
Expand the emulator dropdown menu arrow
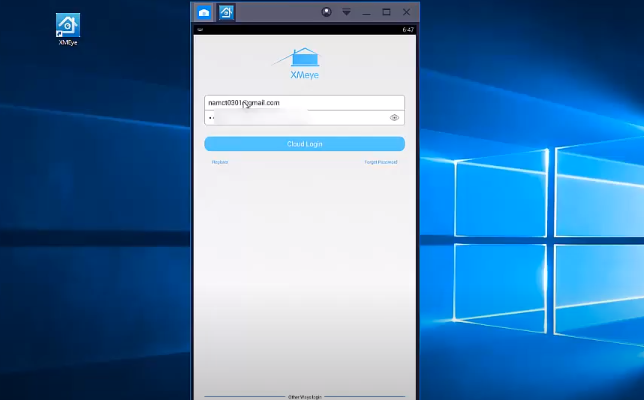(x=346, y=12)
